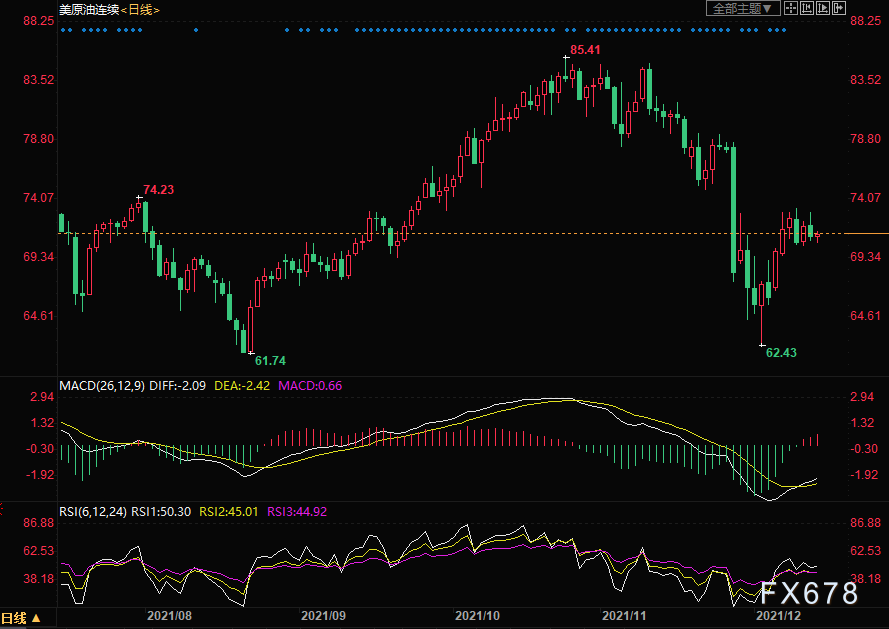Click the 78.80 label on left price axis

coord(39,138)
